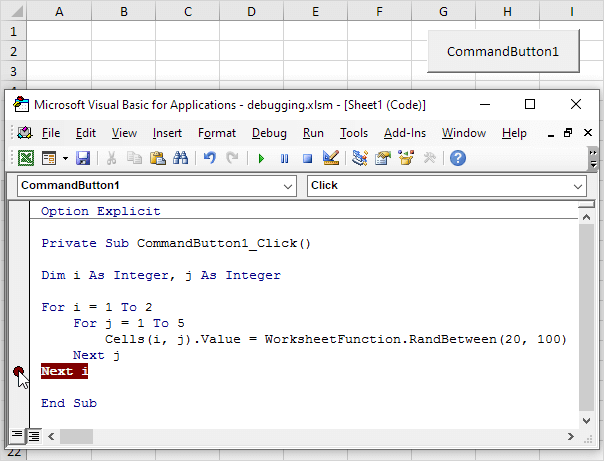
Task: Open the Tools menu
Action: pos(354,133)
